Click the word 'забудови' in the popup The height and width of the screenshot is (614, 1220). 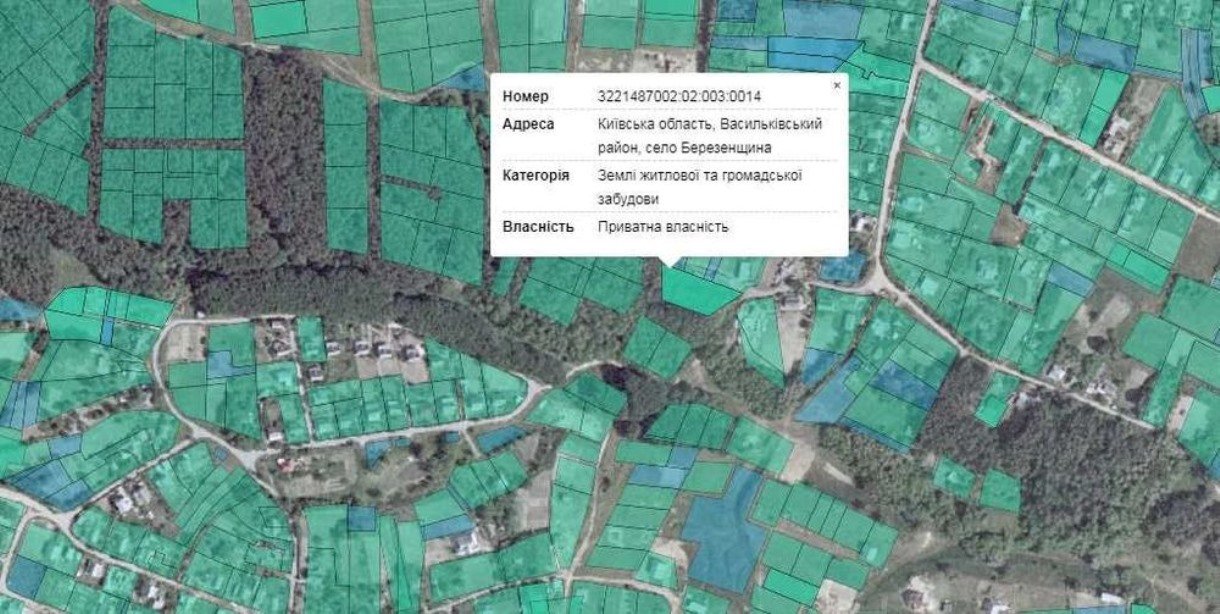(628, 200)
